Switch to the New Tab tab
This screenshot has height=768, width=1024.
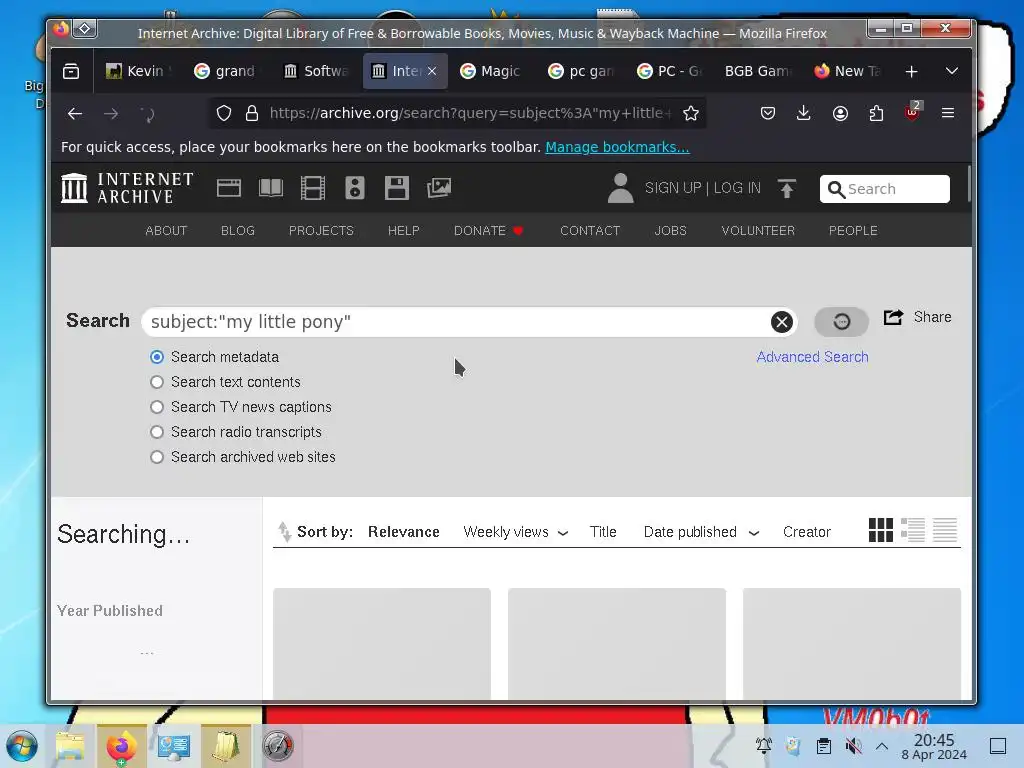pyautogui.click(x=848, y=71)
